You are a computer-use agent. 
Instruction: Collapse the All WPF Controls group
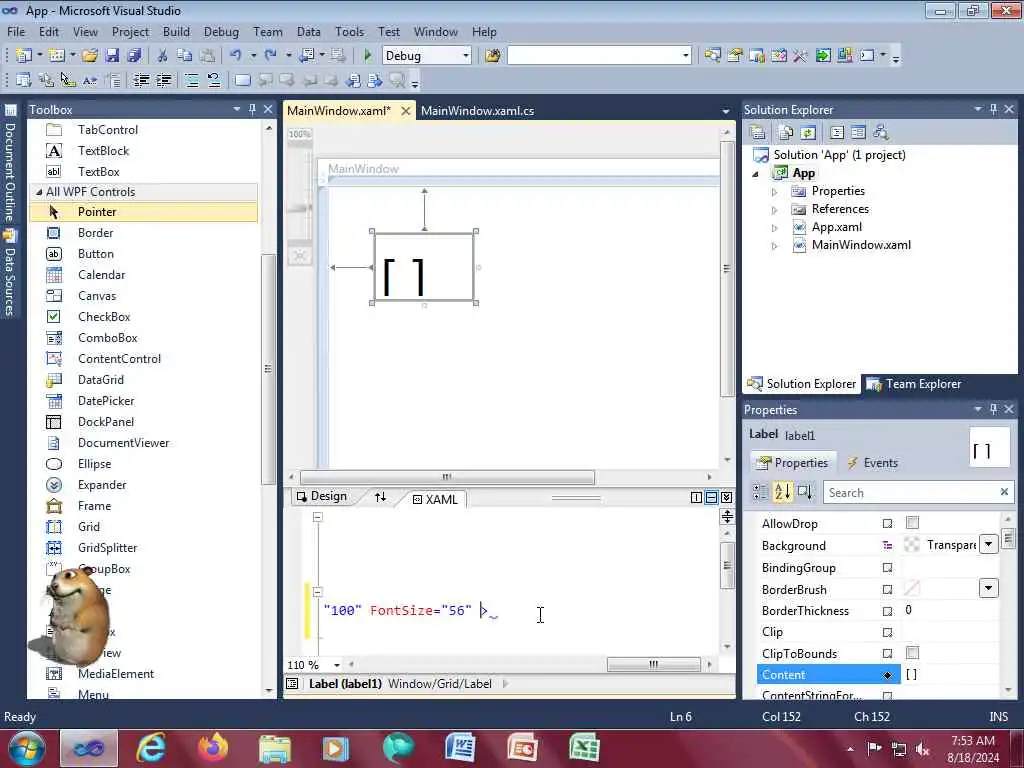click(39, 191)
